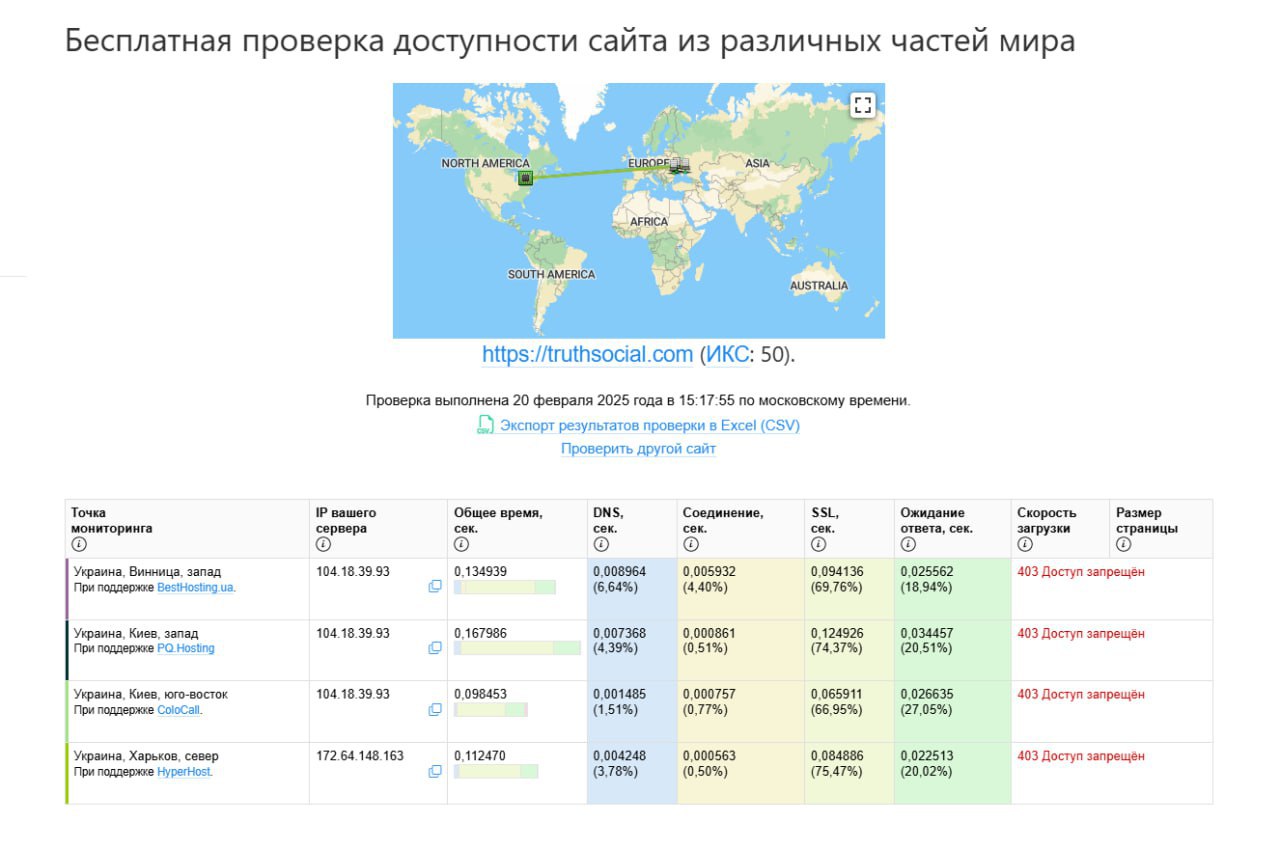Click connection value 0,005932

(709, 572)
